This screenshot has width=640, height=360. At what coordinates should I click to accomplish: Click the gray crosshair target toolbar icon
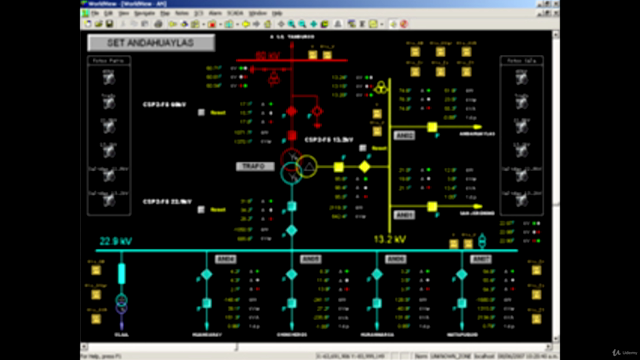(281, 24)
